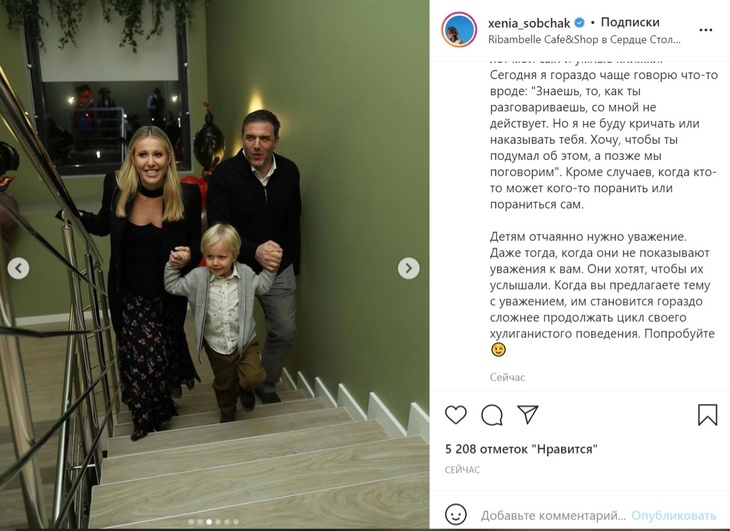
Task: Click the Сейчас timestamp under the caption
Action: [507, 377]
